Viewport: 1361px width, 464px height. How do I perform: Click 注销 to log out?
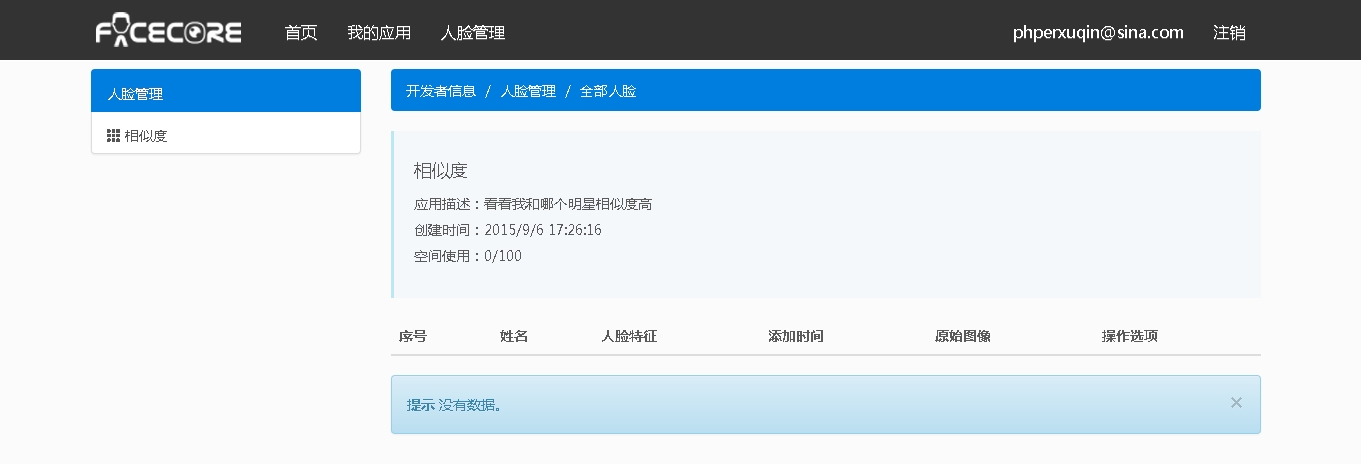[x=1229, y=32]
